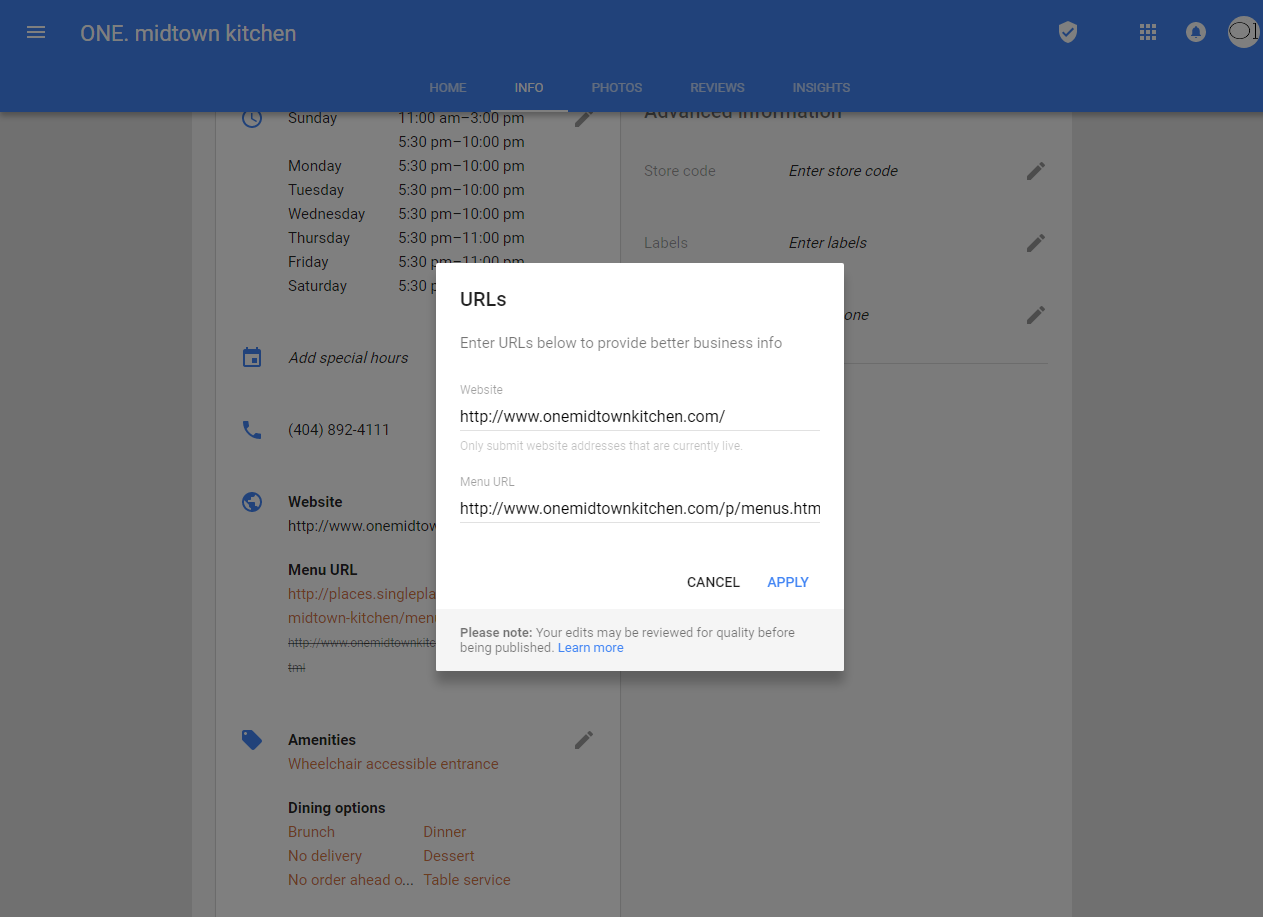Switch to the INSIGHTS tab
Image resolution: width=1263 pixels, height=917 pixels.
point(821,88)
